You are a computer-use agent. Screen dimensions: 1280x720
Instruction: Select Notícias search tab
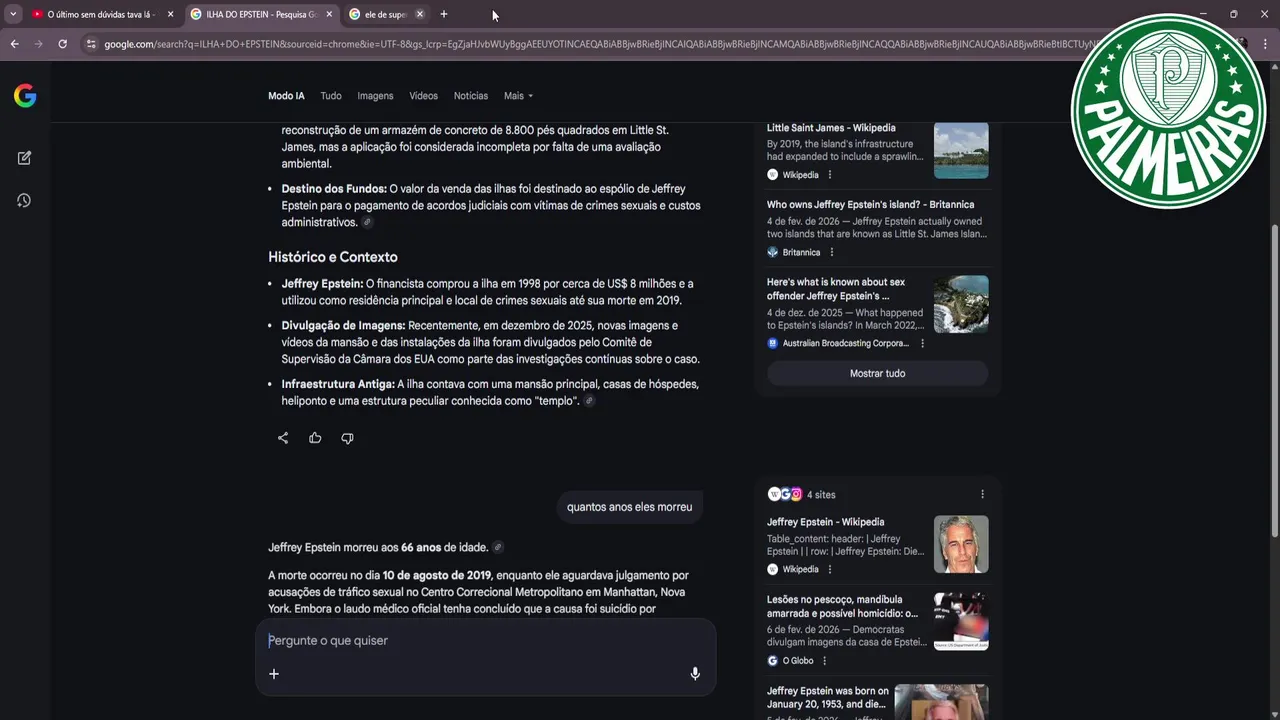click(471, 96)
